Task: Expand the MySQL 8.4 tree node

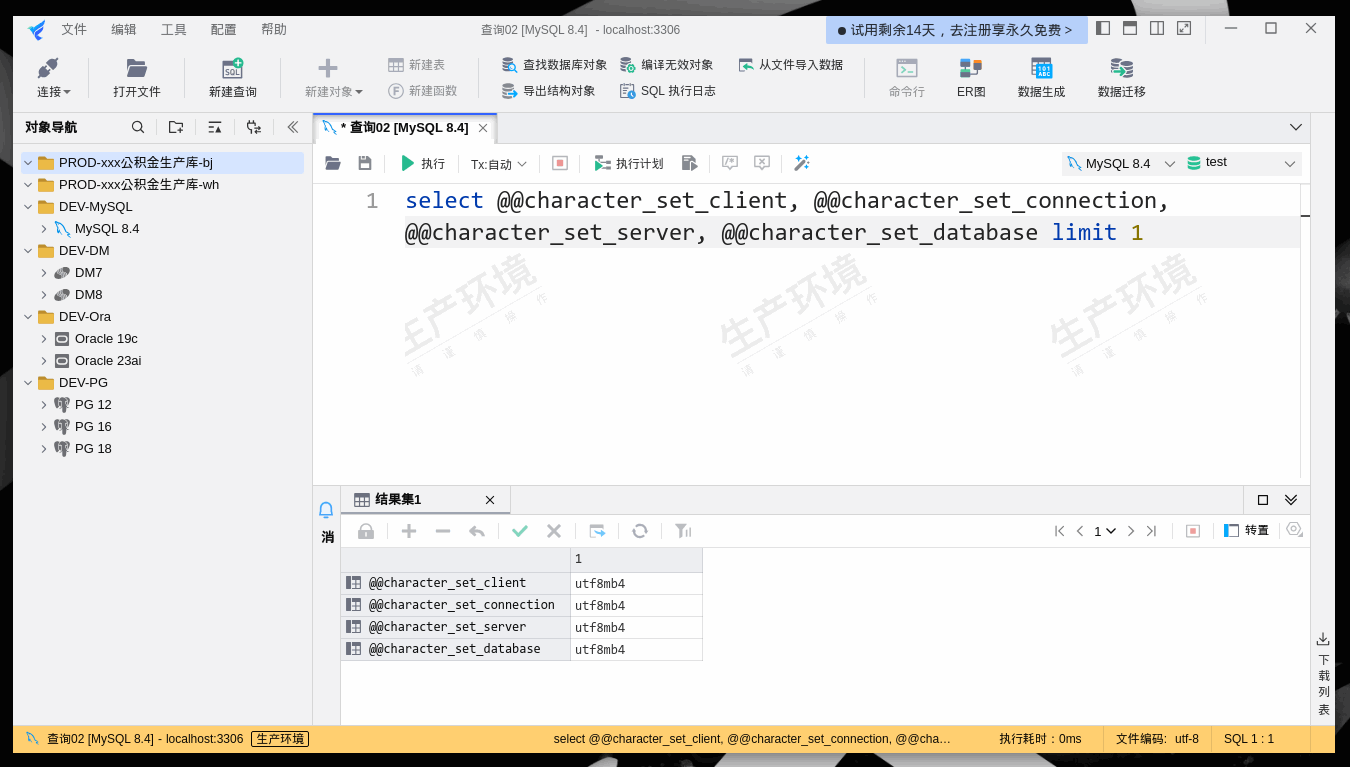Action: (x=44, y=229)
